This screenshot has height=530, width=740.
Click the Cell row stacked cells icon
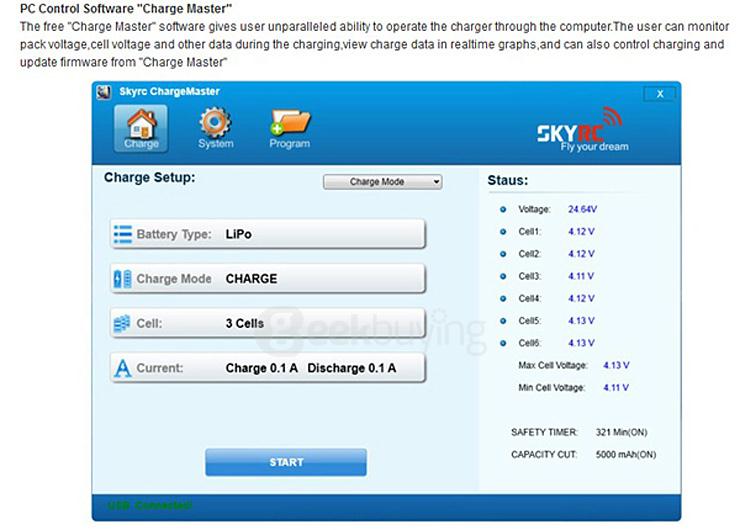tap(122, 324)
